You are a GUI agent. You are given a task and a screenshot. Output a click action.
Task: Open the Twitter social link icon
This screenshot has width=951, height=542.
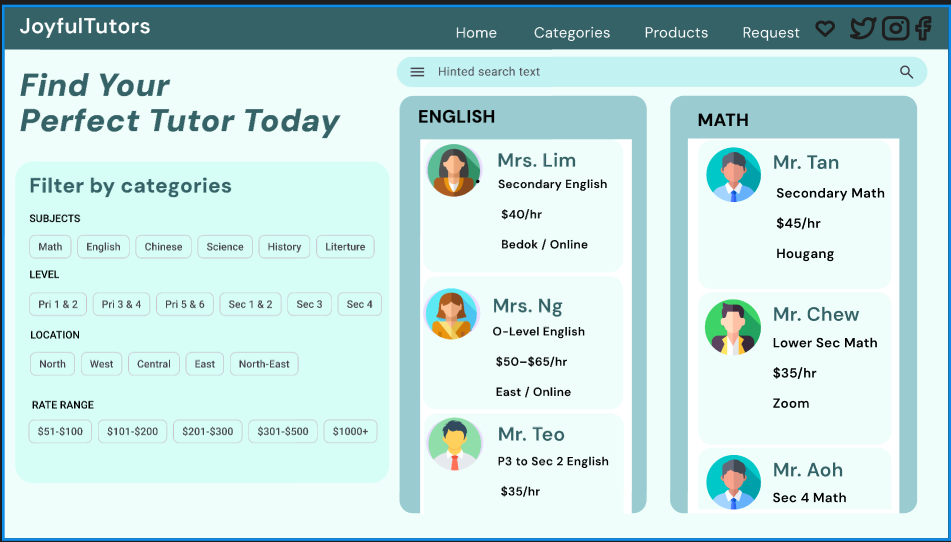(862, 29)
